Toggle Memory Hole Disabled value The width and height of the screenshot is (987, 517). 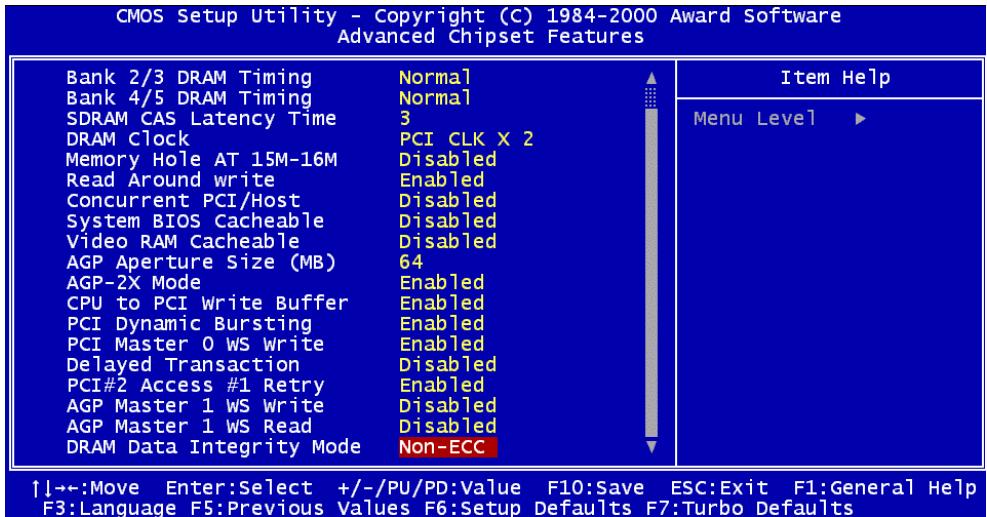coord(448,159)
